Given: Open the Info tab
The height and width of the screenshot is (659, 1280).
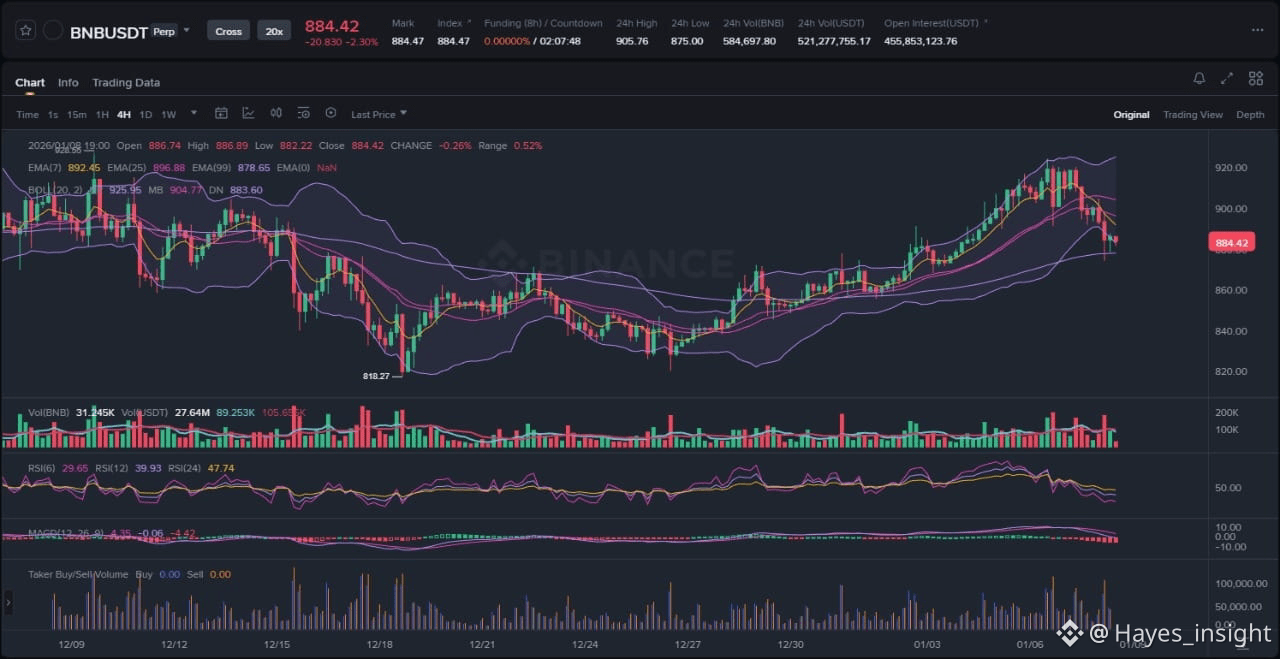Looking at the screenshot, I should pos(68,83).
